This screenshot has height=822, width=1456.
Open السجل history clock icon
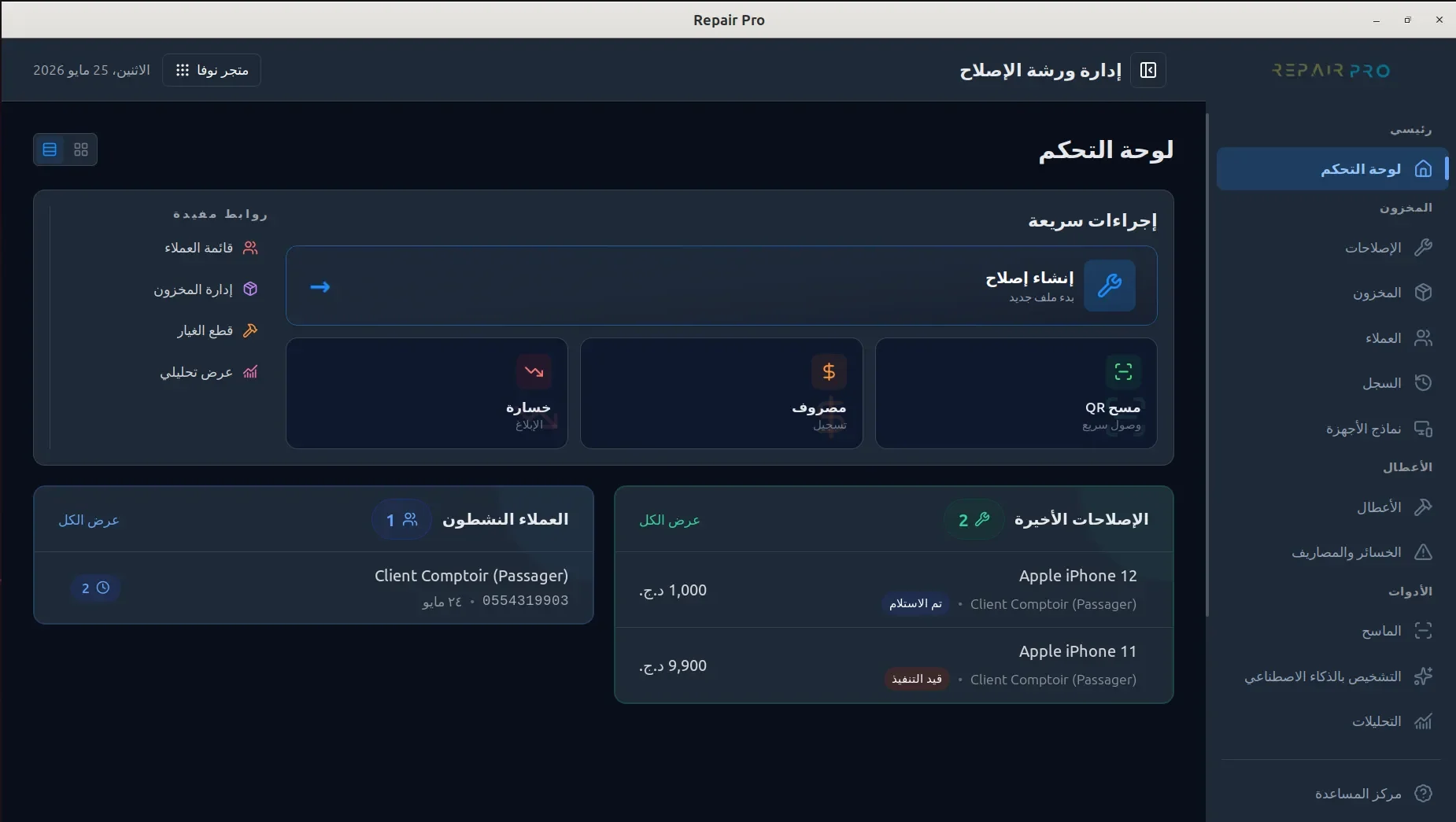pyautogui.click(x=1423, y=383)
